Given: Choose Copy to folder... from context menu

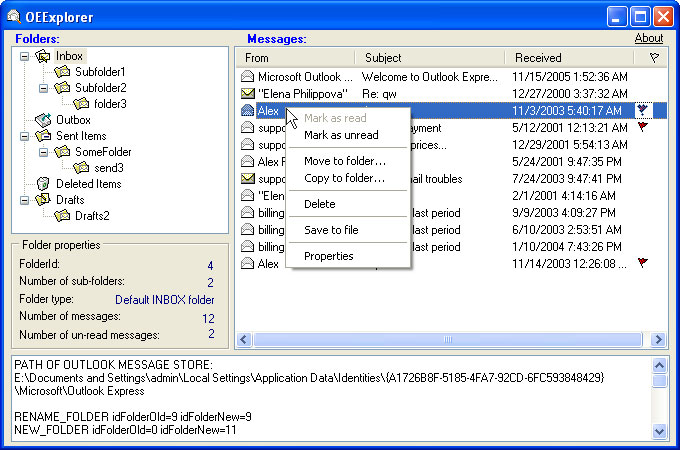Looking at the screenshot, I should pyautogui.click(x=348, y=178).
